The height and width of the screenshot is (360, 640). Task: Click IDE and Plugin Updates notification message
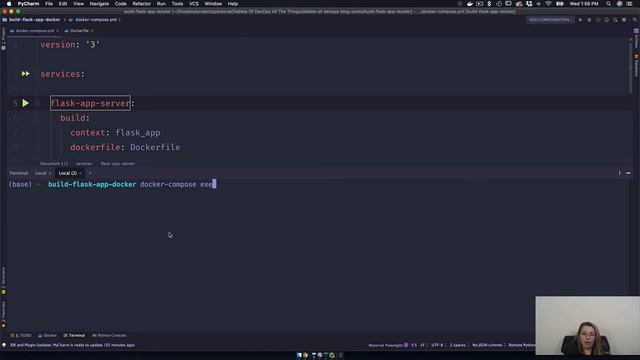click(72, 345)
